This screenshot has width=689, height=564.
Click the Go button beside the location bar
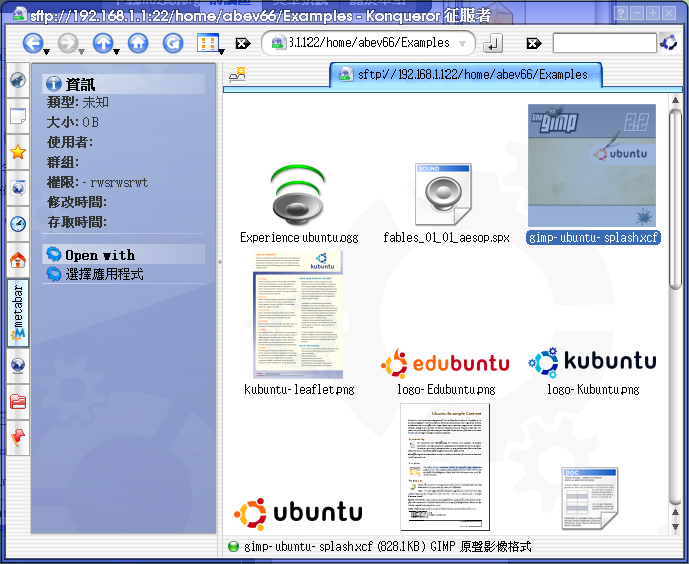493,43
